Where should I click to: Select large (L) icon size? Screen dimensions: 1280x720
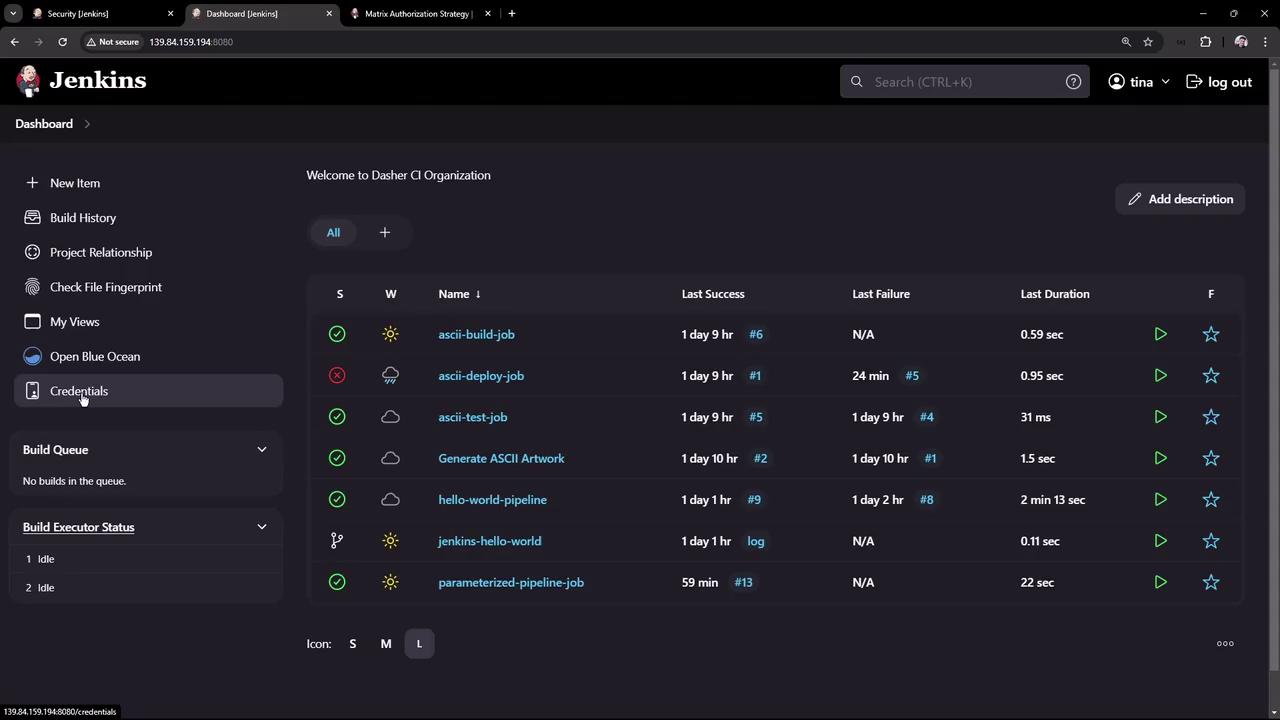tap(419, 644)
